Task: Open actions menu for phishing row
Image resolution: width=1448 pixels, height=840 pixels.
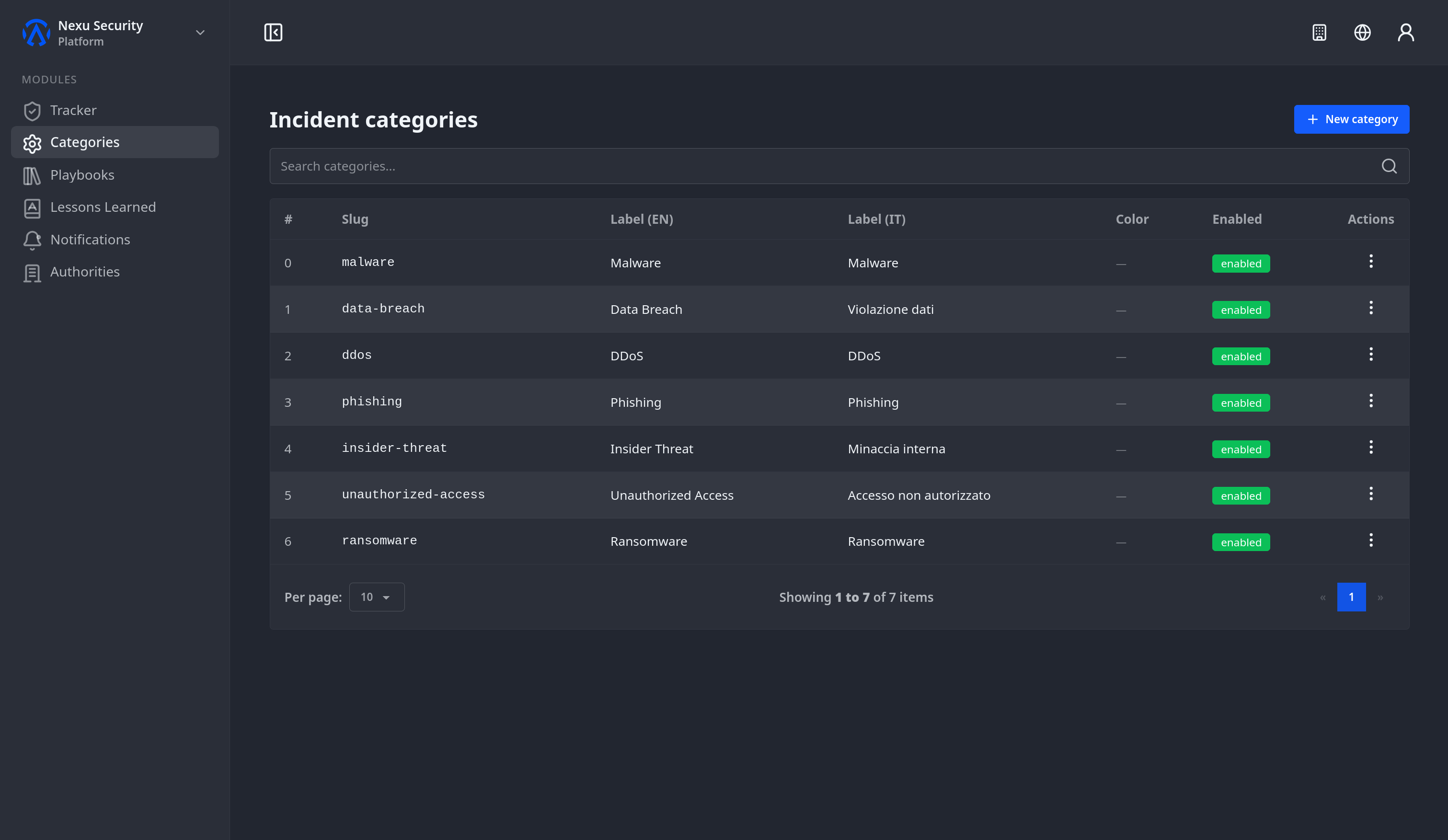Action: click(x=1371, y=401)
